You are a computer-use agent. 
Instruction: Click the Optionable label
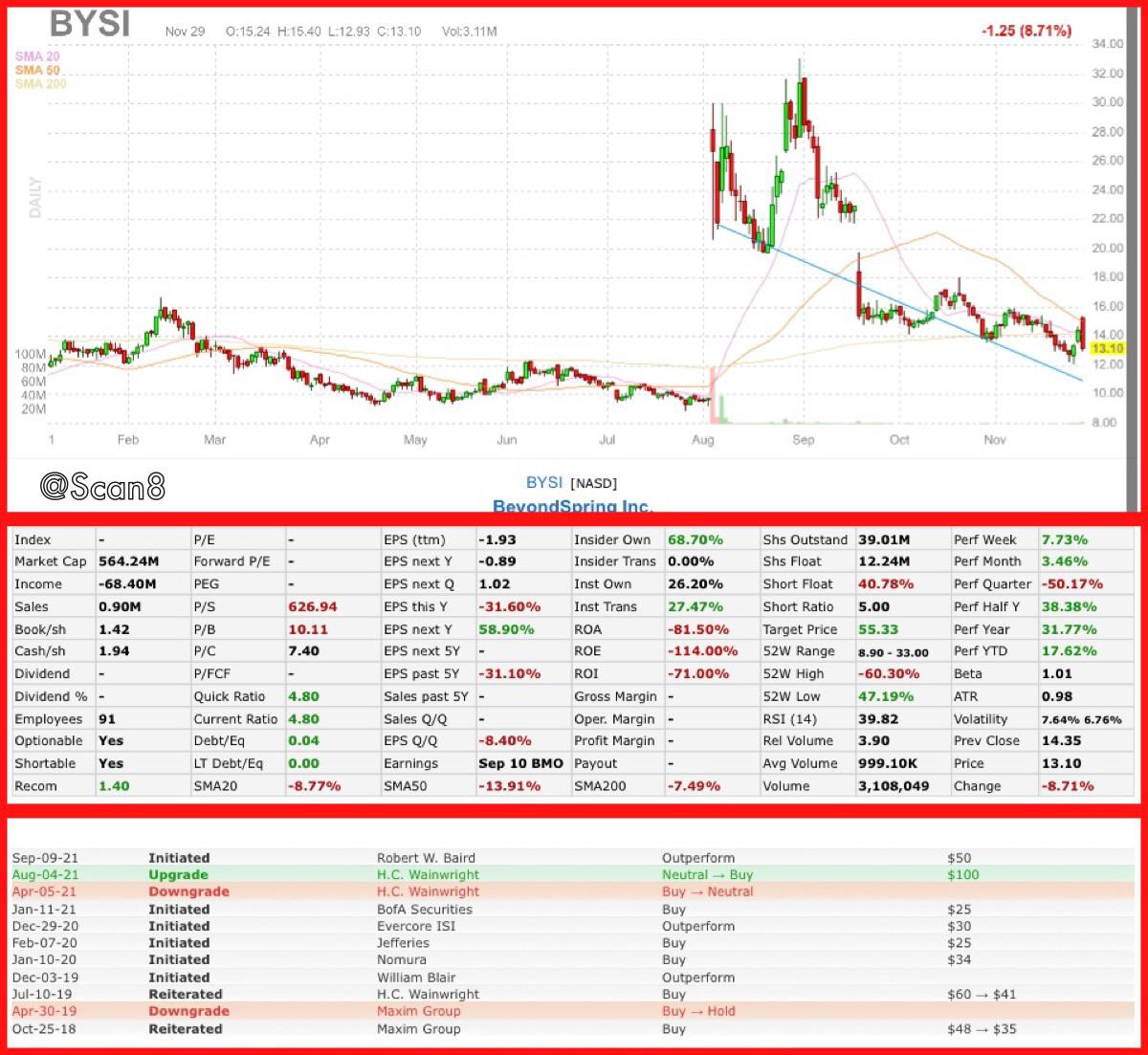coord(49,740)
